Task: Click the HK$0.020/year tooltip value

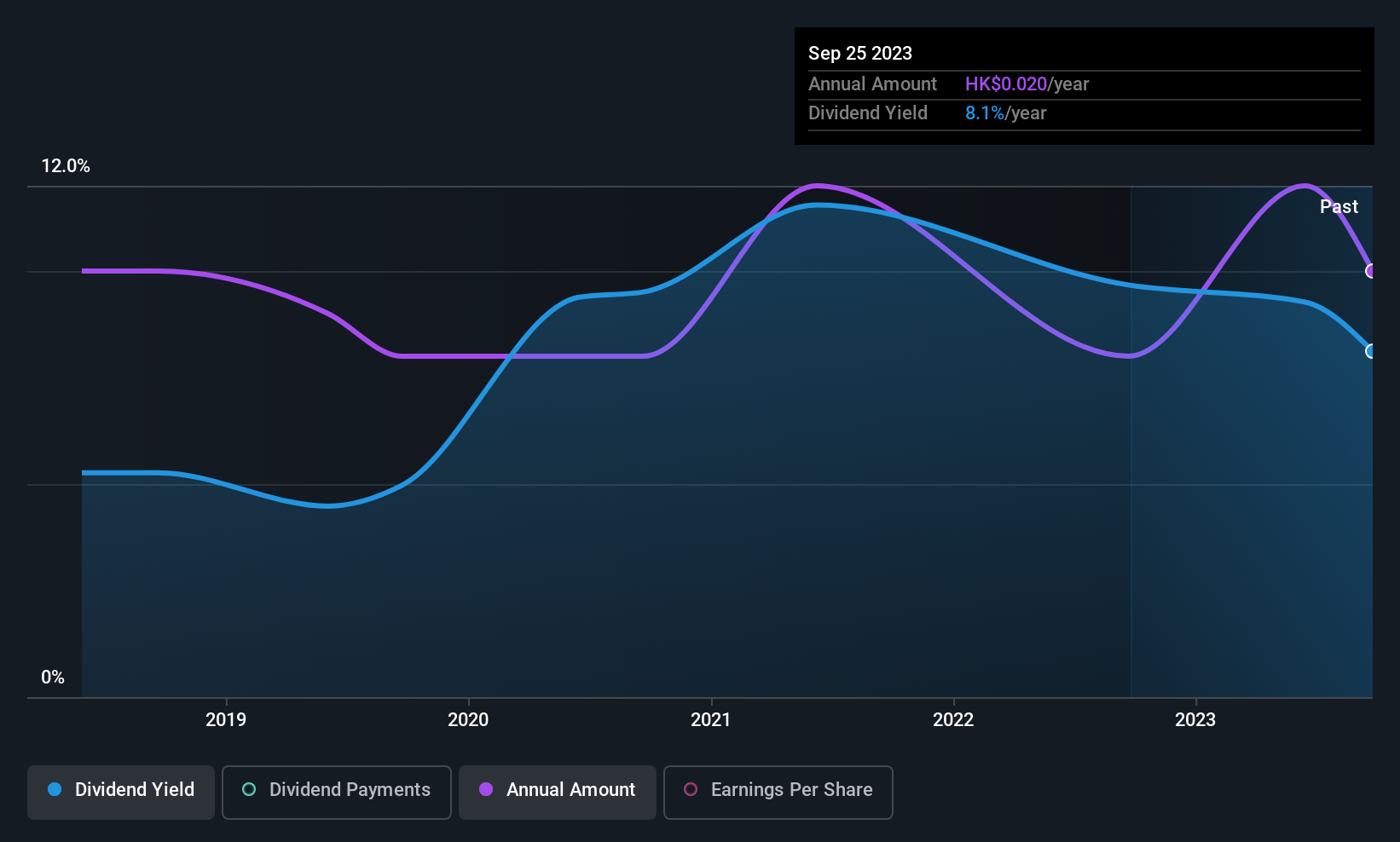Action: (x=1027, y=84)
